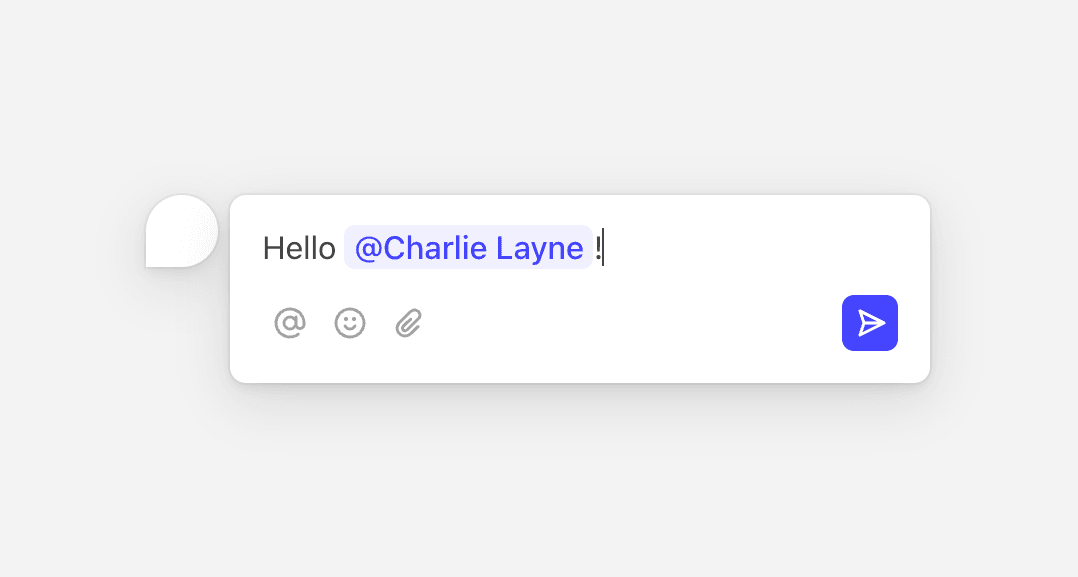Add an emoji via the smiley face
Viewport: 1078px width, 577px height.
click(350, 323)
